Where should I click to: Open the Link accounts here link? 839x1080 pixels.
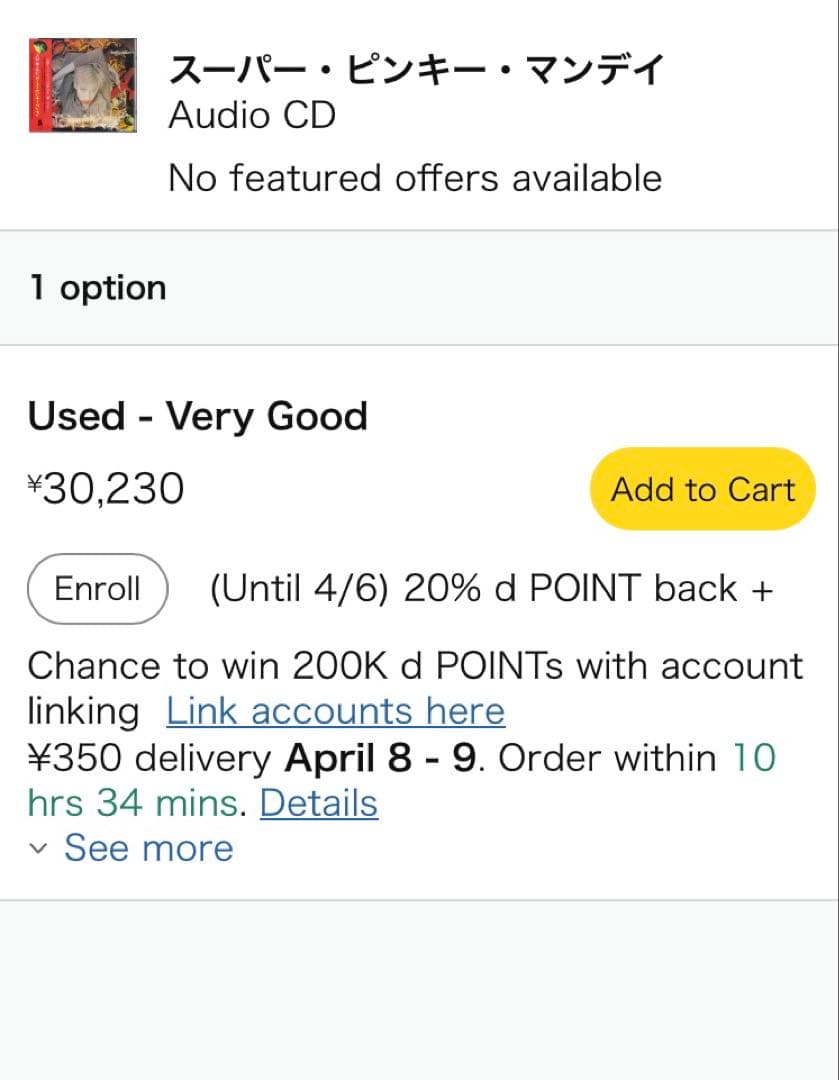point(335,712)
